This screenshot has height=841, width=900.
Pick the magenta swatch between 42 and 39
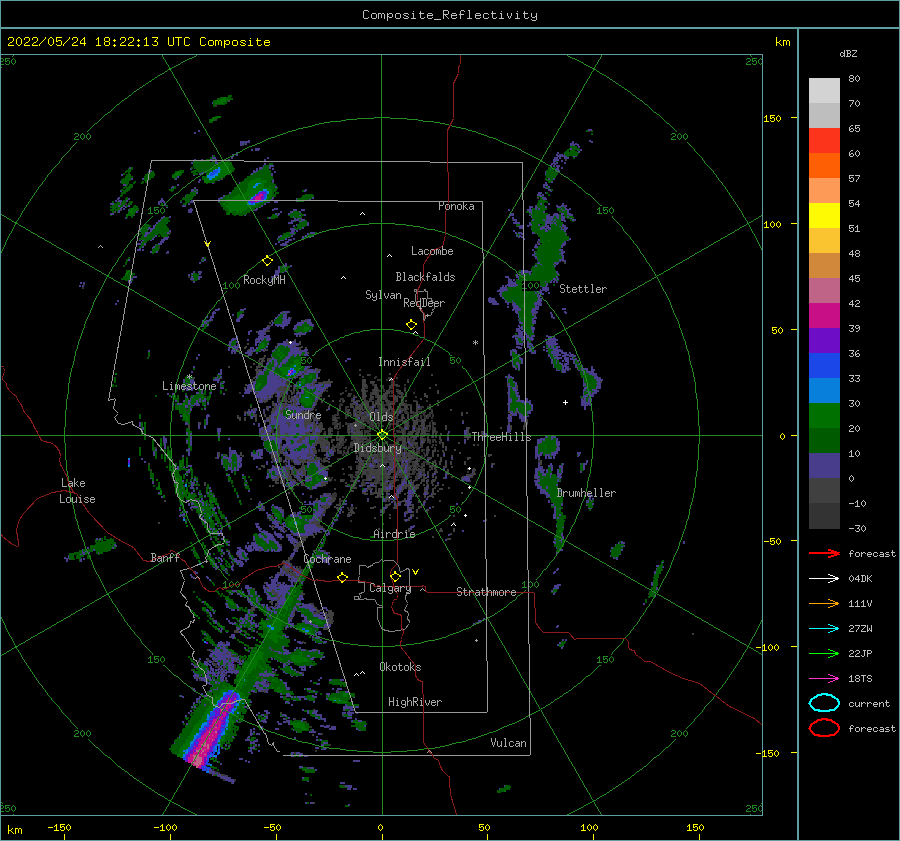coord(824,316)
